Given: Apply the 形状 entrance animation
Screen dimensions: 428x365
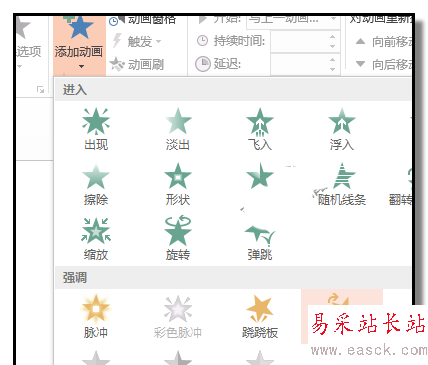Looking at the screenshot, I should point(178,185).
